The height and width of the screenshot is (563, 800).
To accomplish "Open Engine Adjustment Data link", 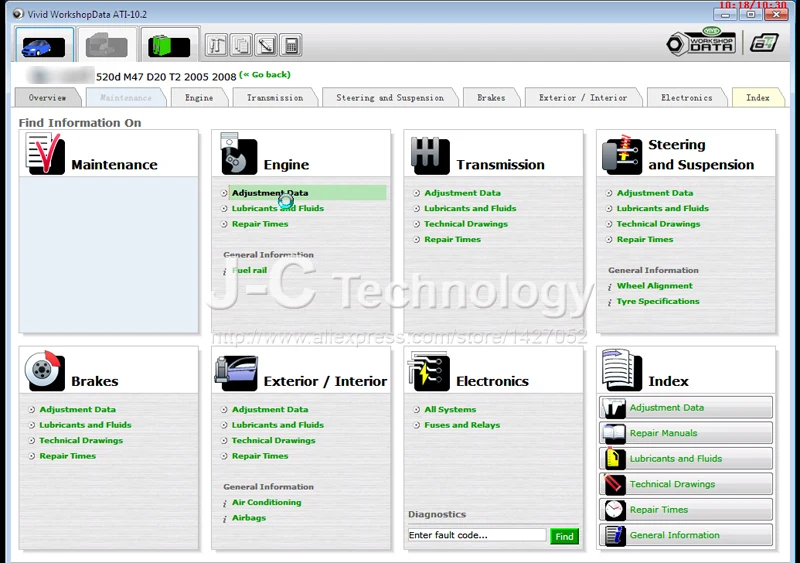I will [x=270, y=193].
